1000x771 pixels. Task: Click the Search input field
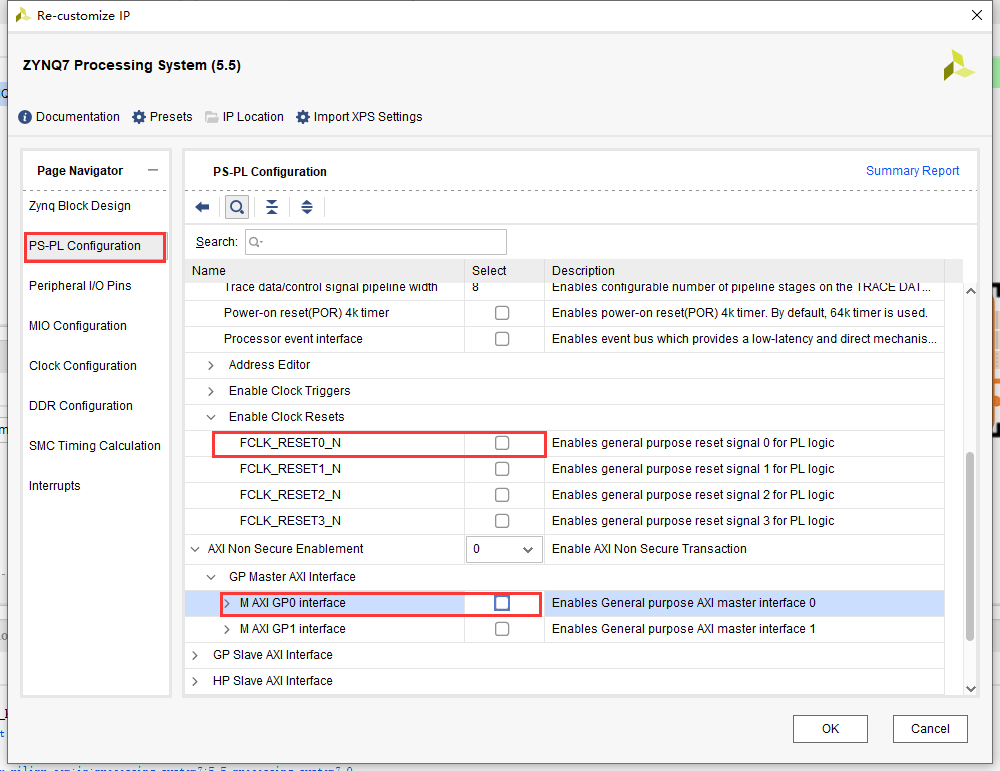(376, 242)
